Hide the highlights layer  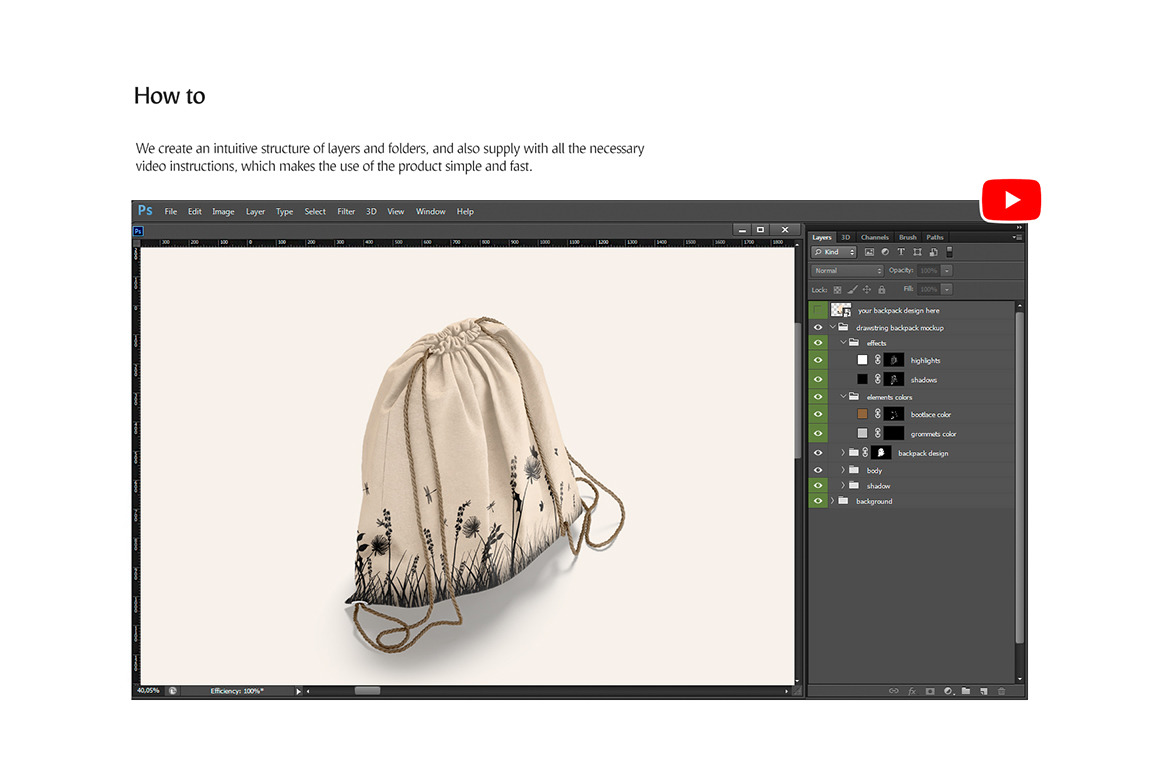818,360
